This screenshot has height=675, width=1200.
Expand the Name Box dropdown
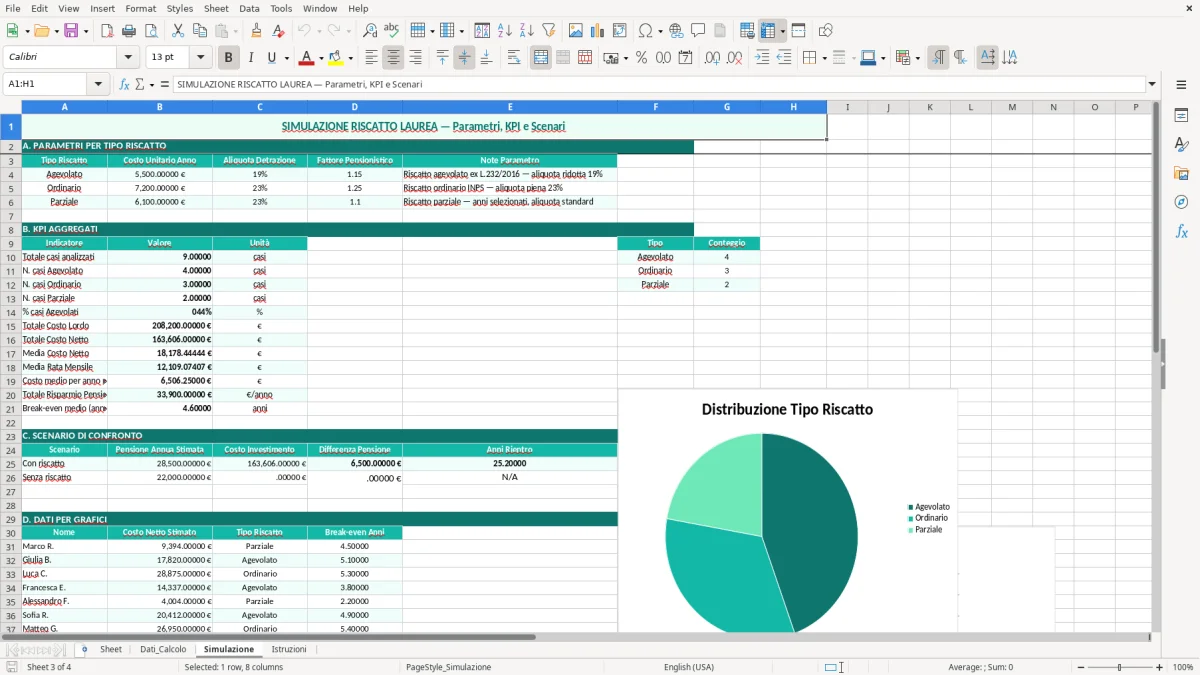coord(99,84)
